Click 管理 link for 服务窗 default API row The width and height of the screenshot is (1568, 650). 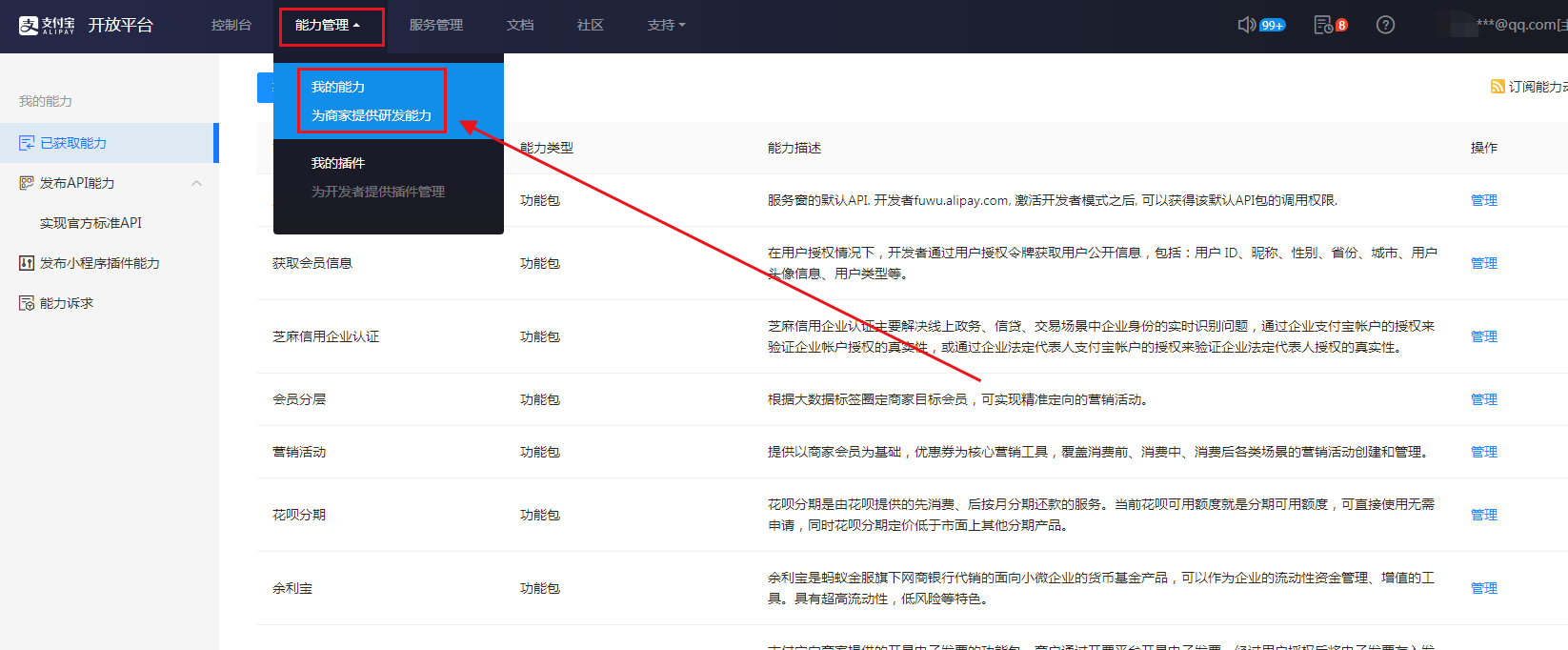(1484, 200)
